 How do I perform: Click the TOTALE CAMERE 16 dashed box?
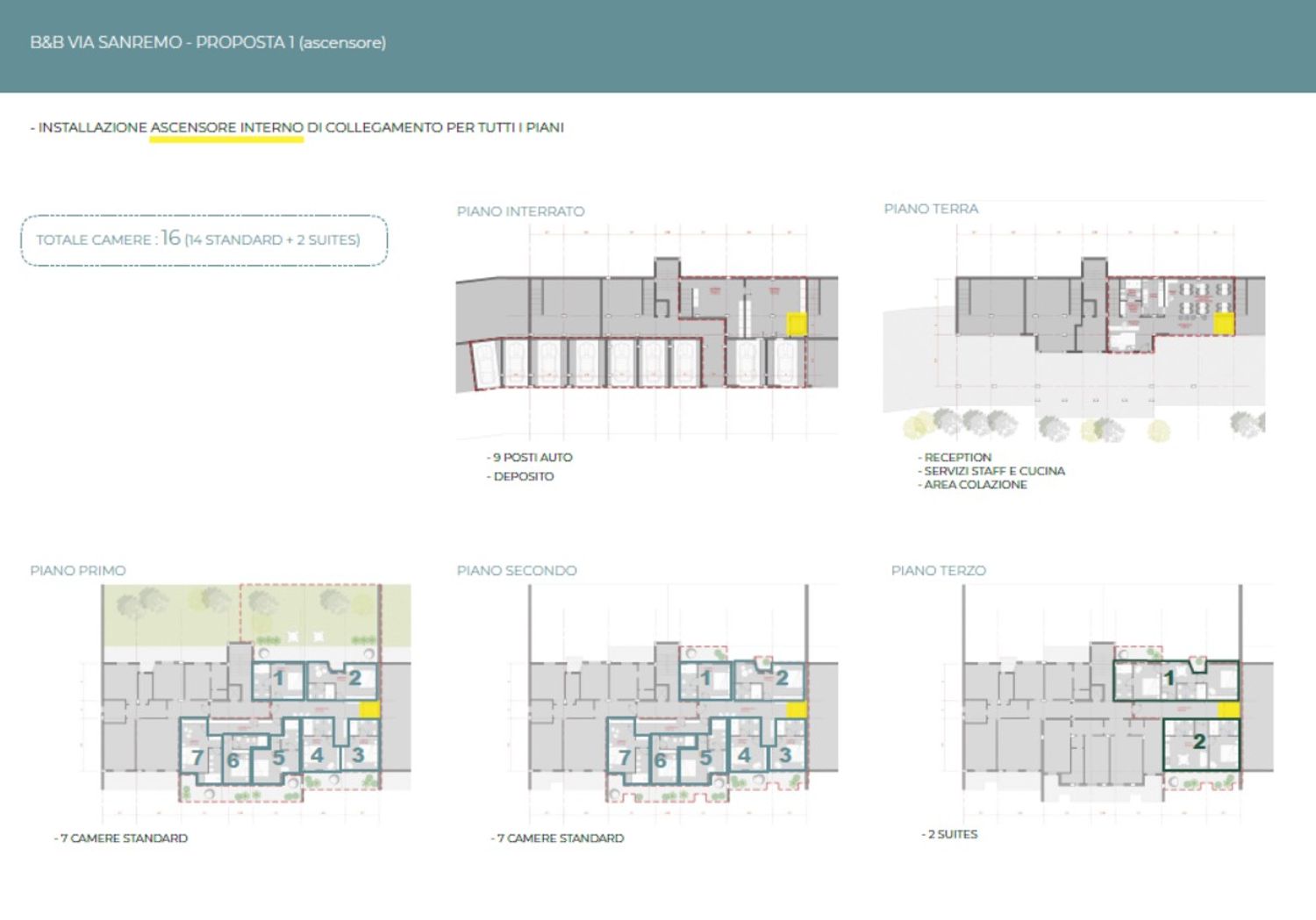click(204, 239)
